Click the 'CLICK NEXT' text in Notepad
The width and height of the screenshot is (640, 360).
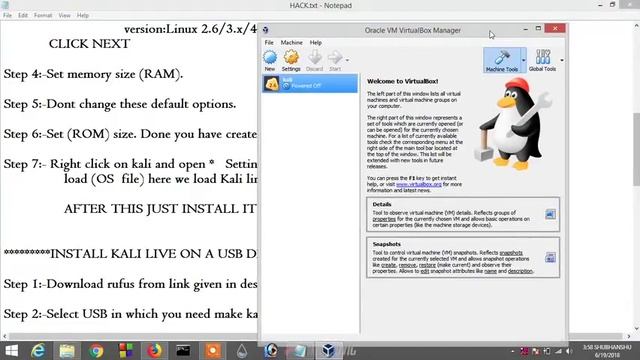[x=89, y=44]
